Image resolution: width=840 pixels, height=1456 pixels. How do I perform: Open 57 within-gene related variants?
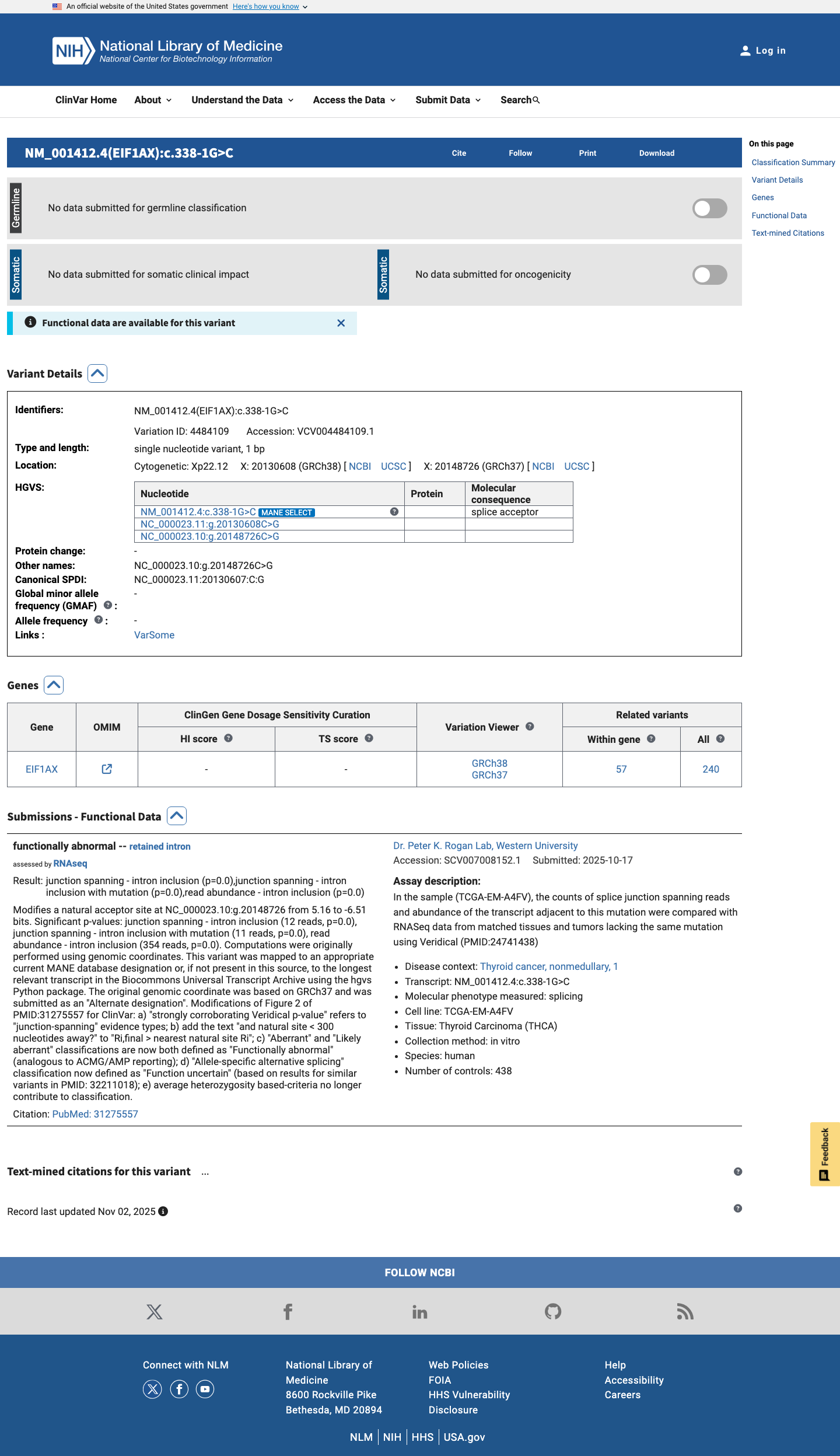coord(621,769)
